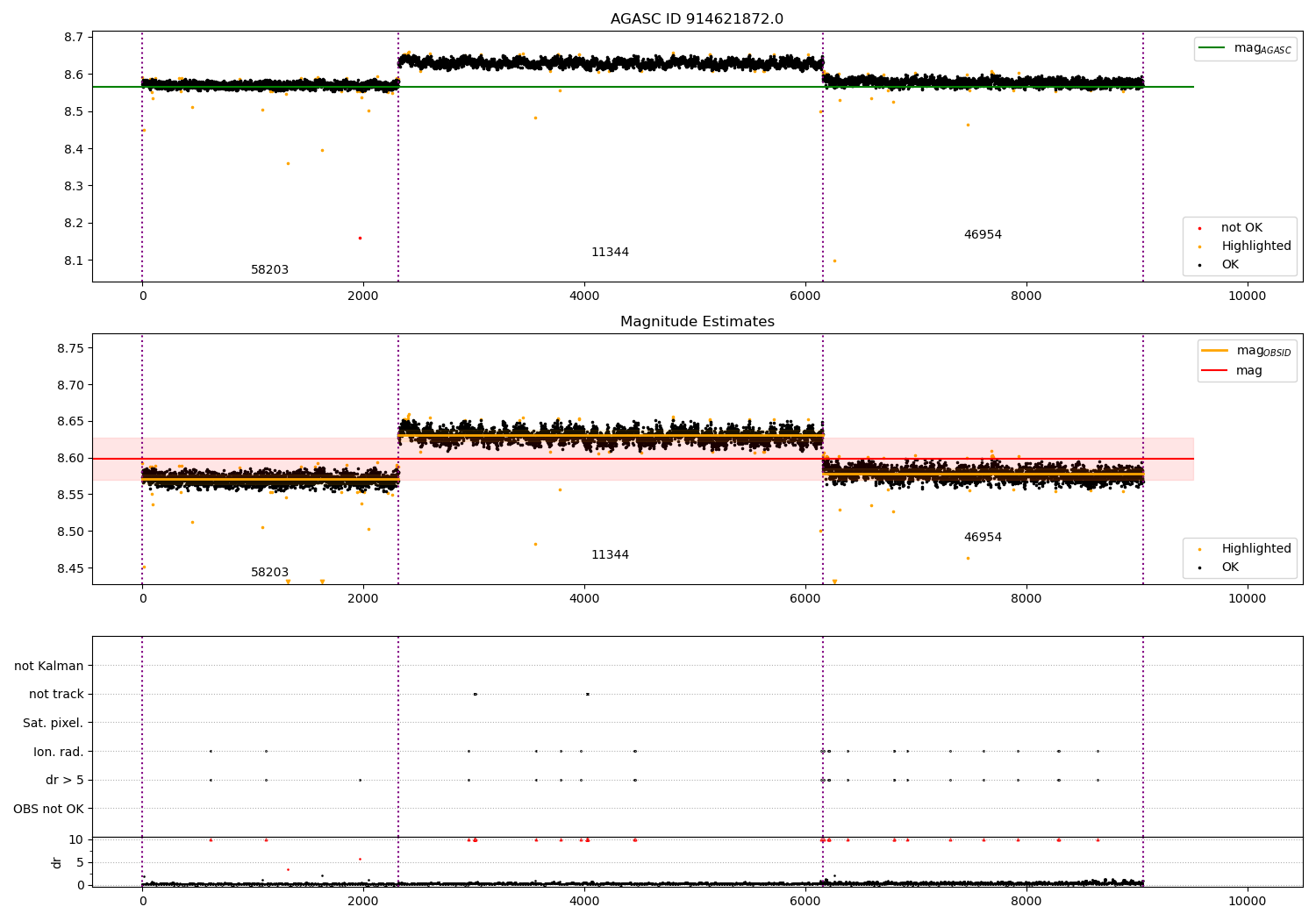Click the 'dr > 5' flag row label
The width and height of the screenshot is (1316, 921).
click(65, 781)
